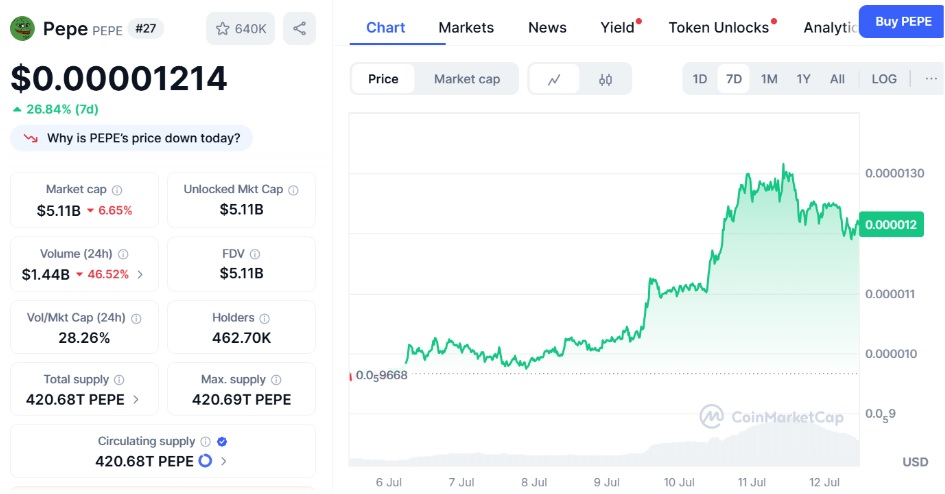Click the Buy PEPE button
The height and width of the screenshot is (494, 945).
[x=903, y=22]
